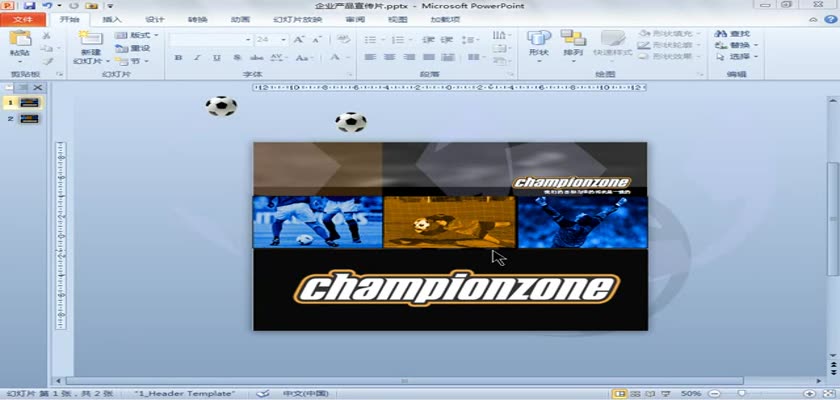Screen dimensions: 840x400
Task: Switch to the 设计 (Design) tab
Action: coord(155,20)
